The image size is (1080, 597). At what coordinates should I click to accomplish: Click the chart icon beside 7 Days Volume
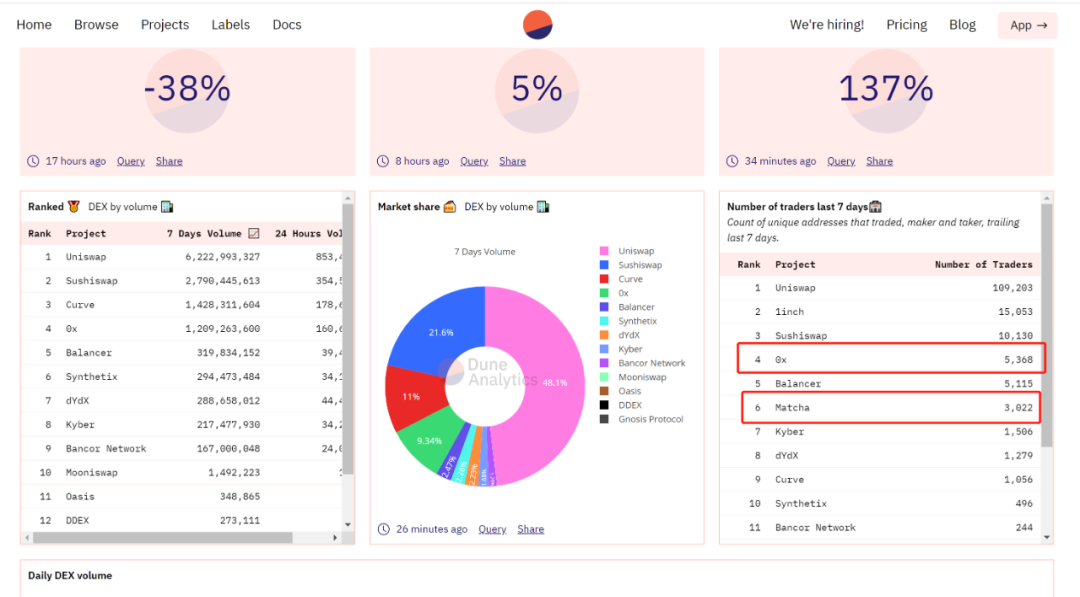click(x=253, y=233)
